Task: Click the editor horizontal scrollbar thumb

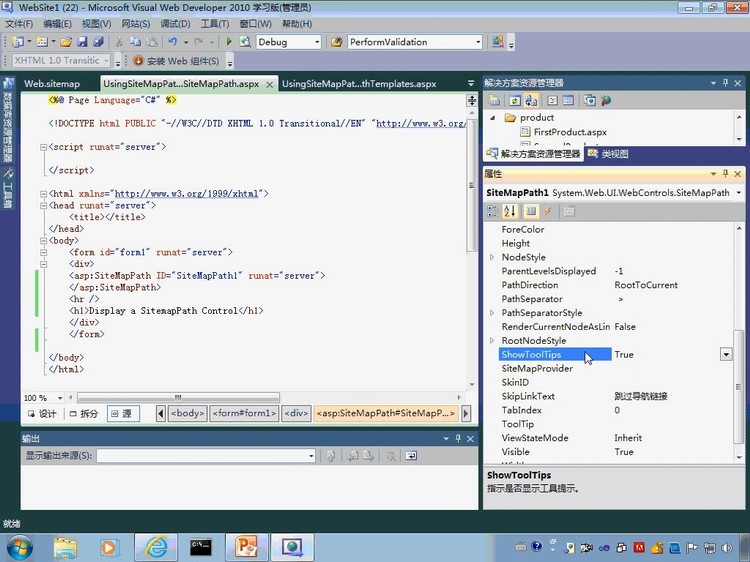Action: click(x=178, y=397)
